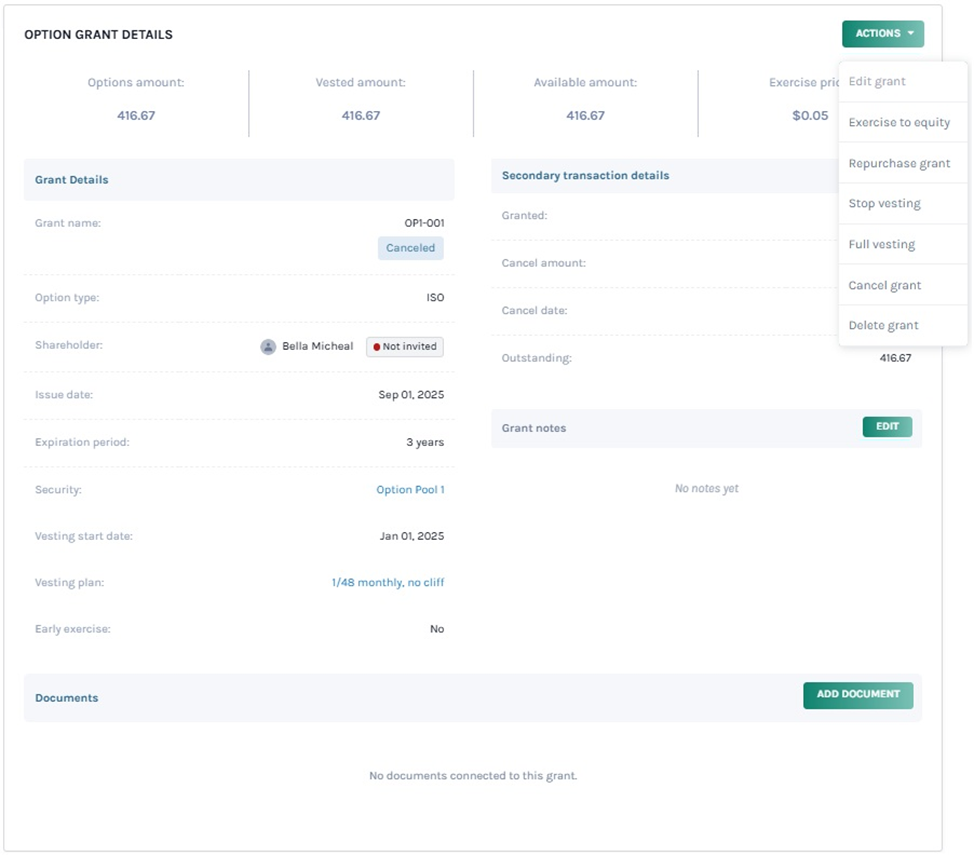Choose Exercise to equity option

point(899,123)
